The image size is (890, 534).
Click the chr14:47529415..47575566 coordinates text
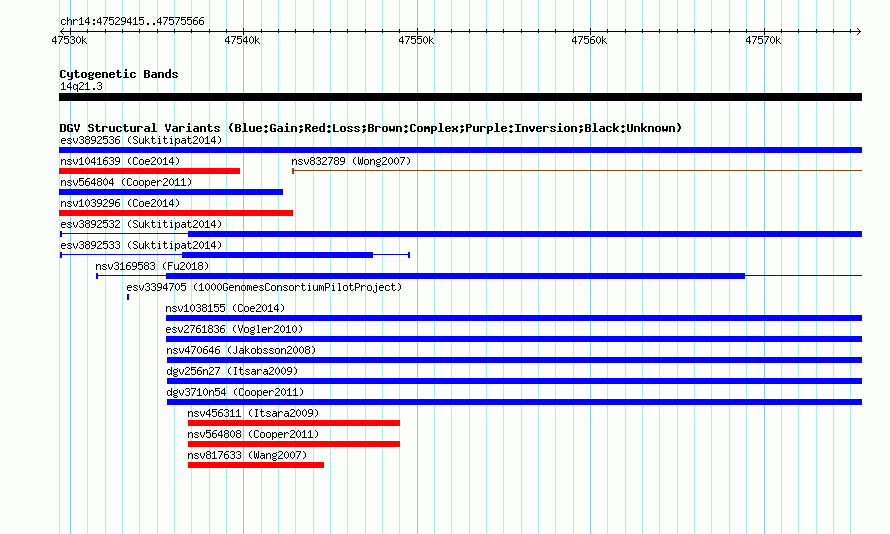132,21
